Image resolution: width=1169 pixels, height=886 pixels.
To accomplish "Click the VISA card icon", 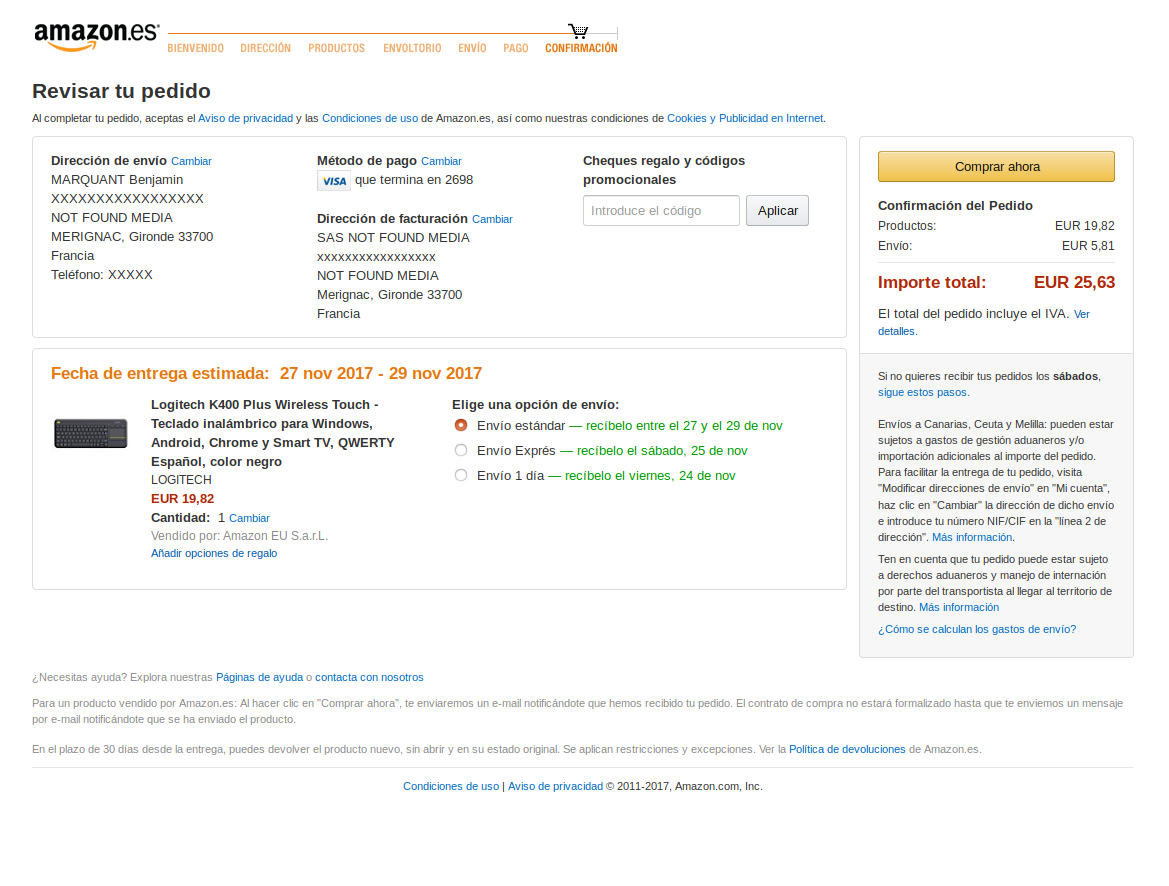I will [334, 180].
